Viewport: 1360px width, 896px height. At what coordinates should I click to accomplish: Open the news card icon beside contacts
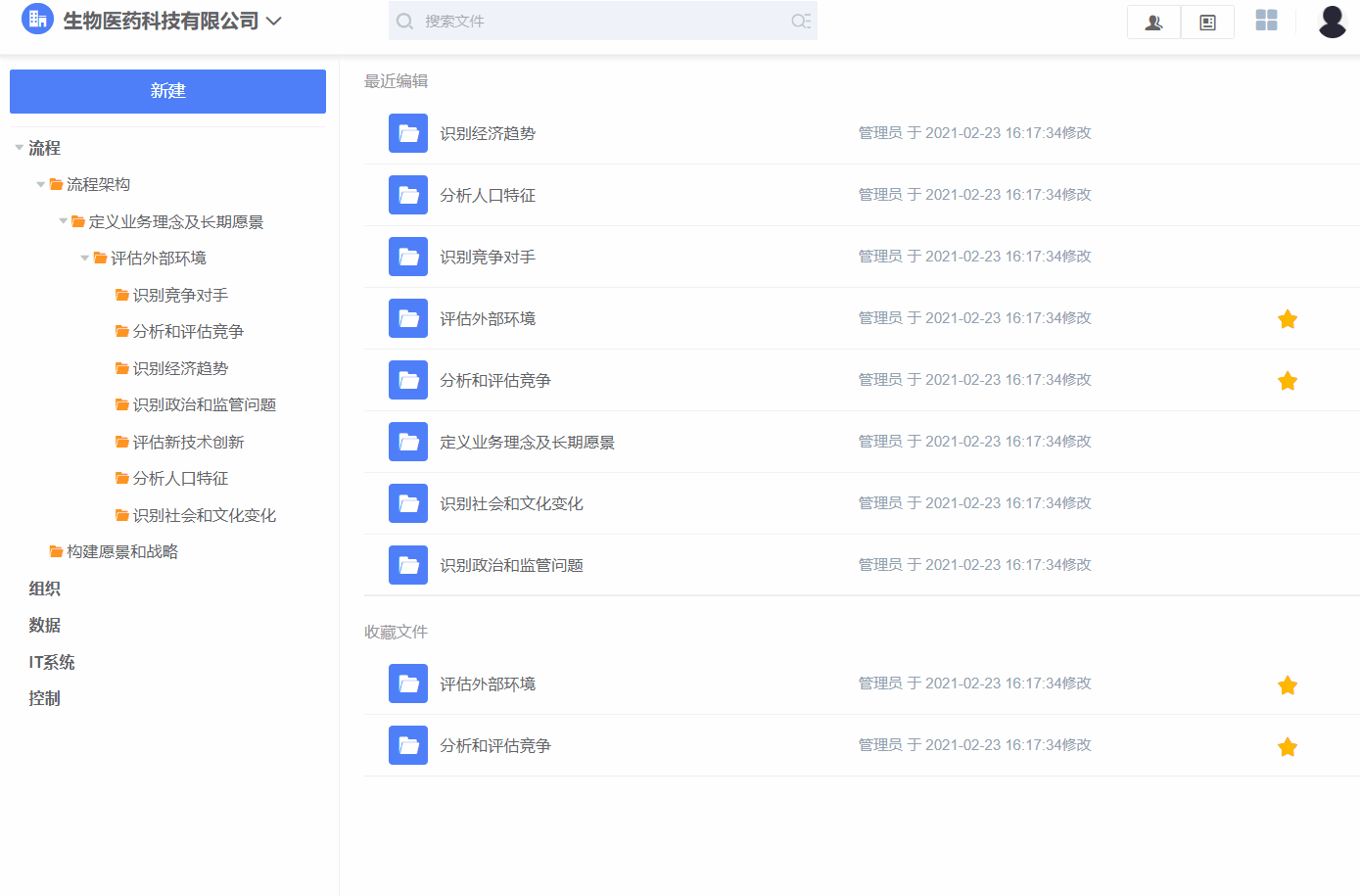click(x=1206, y=22)
